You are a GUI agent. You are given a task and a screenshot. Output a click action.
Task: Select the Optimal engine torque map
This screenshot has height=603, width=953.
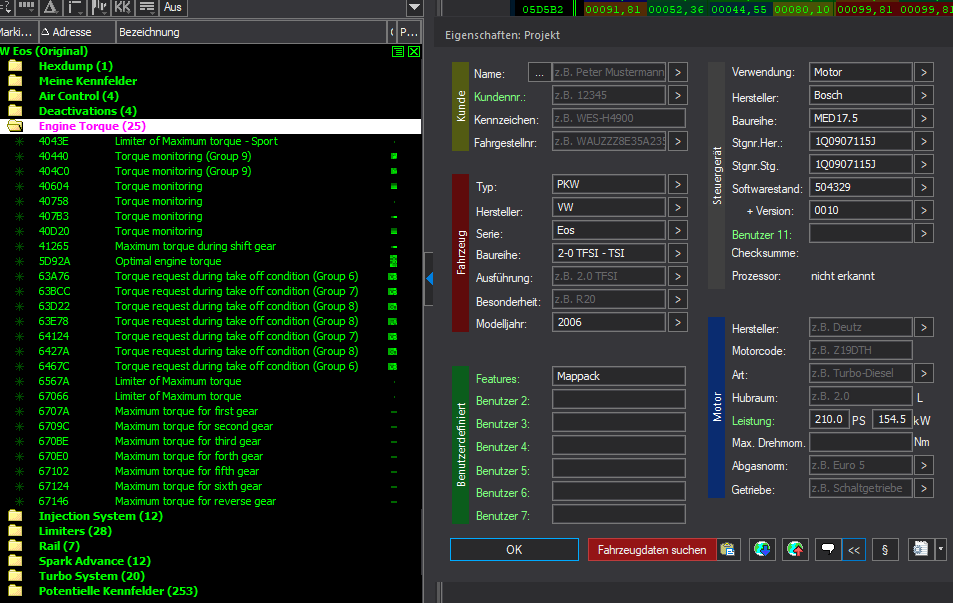168,261
